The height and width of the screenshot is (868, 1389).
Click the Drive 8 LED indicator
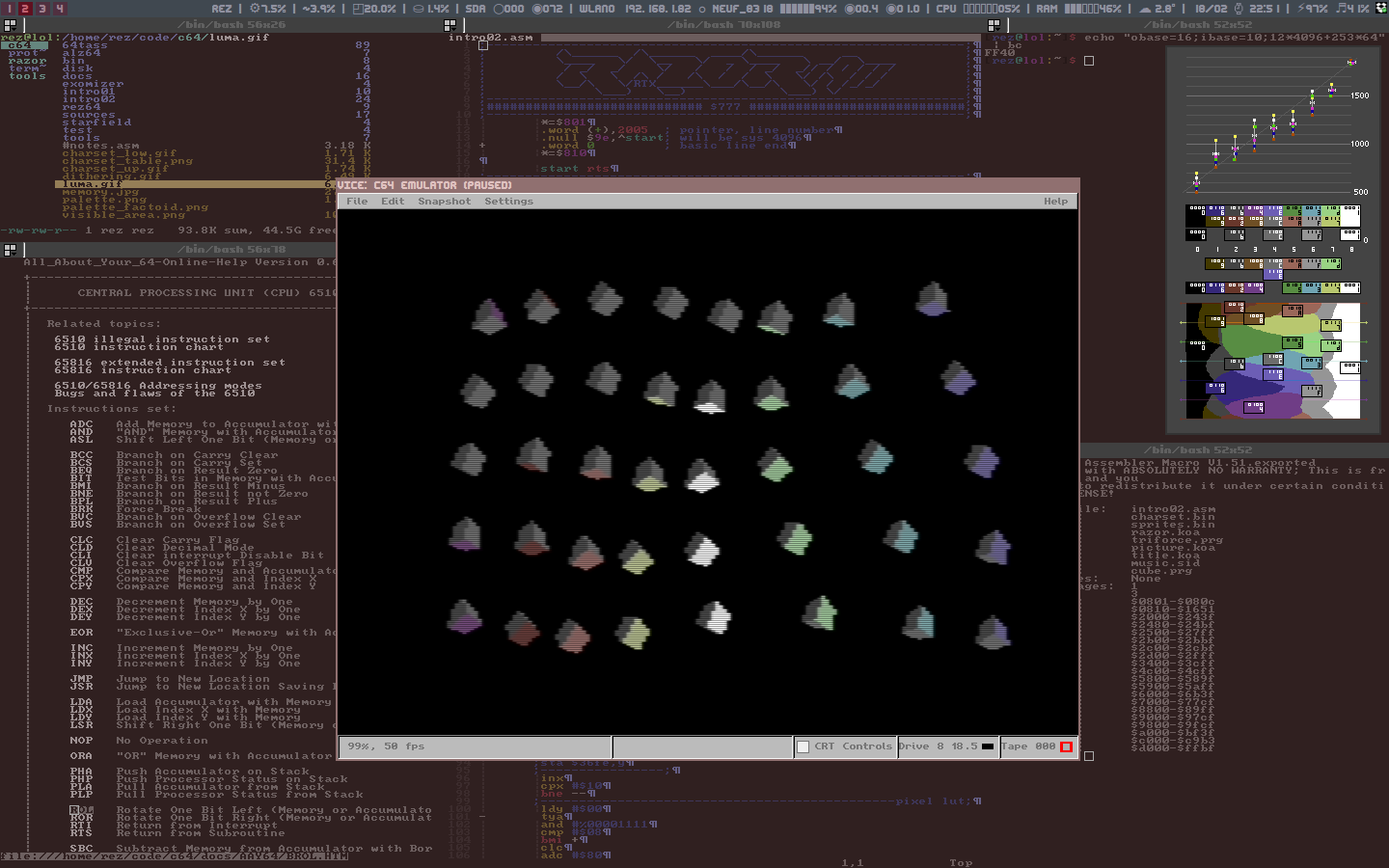[988, 746]
